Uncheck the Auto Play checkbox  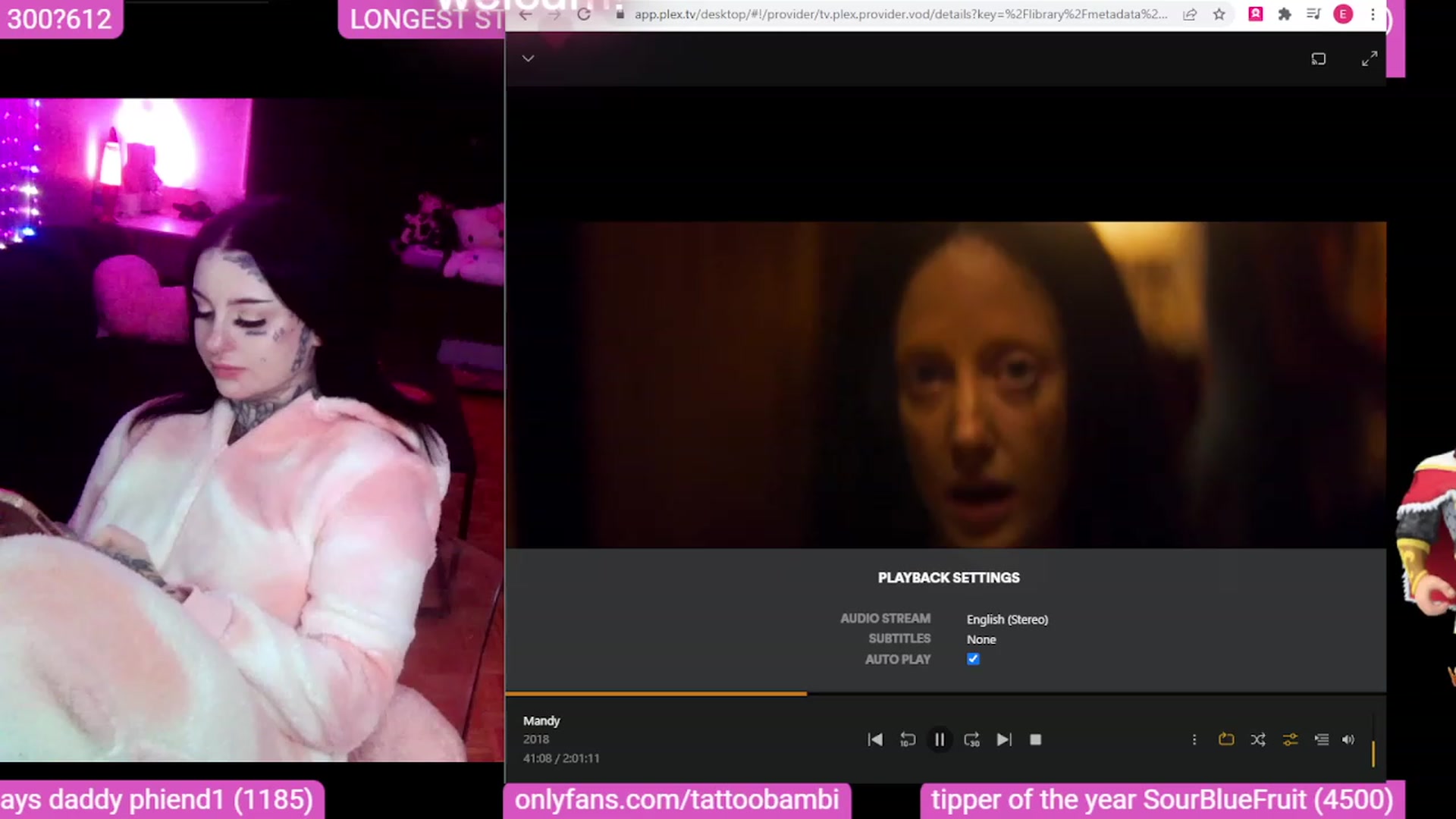coord(973,659)
